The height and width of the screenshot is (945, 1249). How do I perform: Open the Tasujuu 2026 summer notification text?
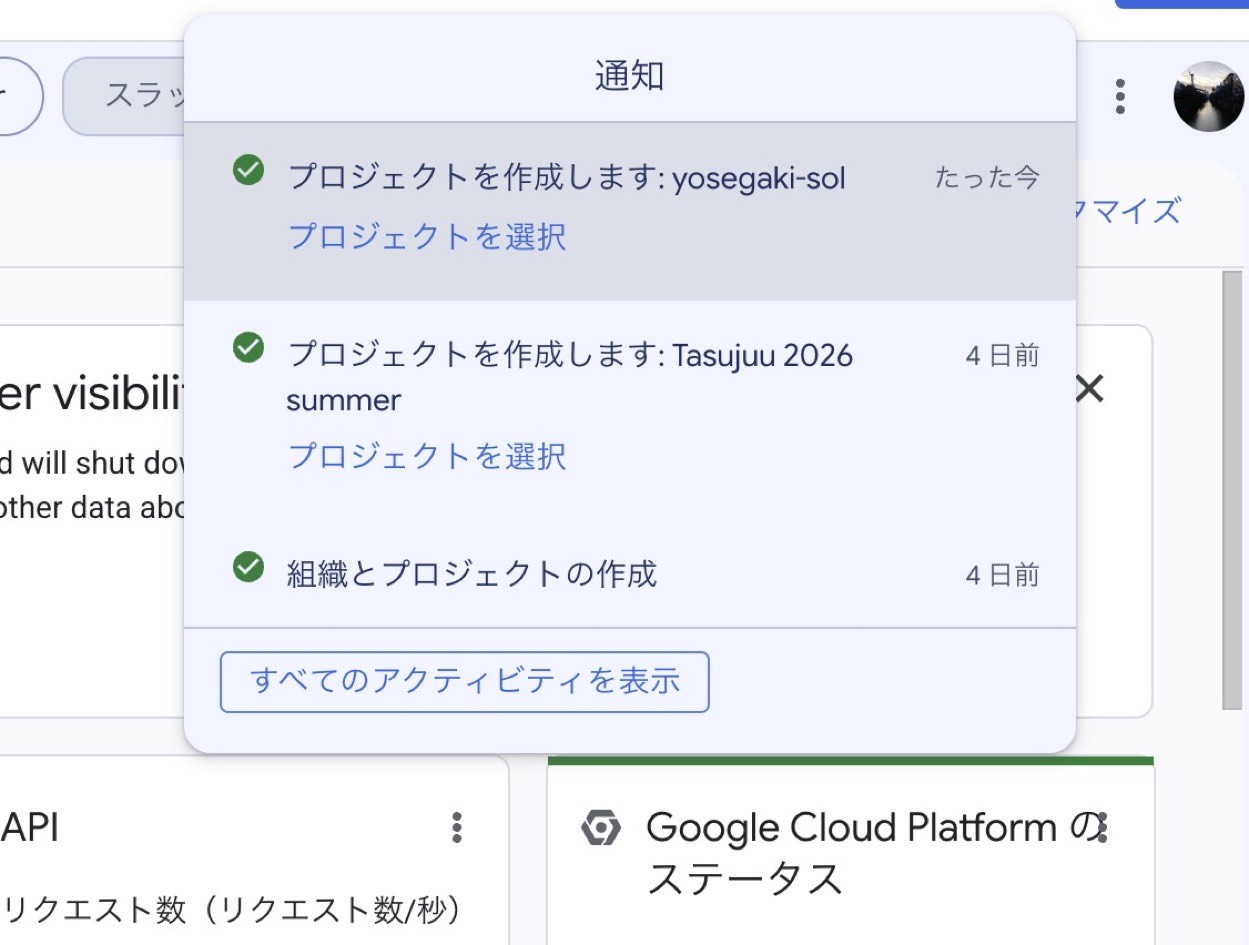tap(570, 377)
